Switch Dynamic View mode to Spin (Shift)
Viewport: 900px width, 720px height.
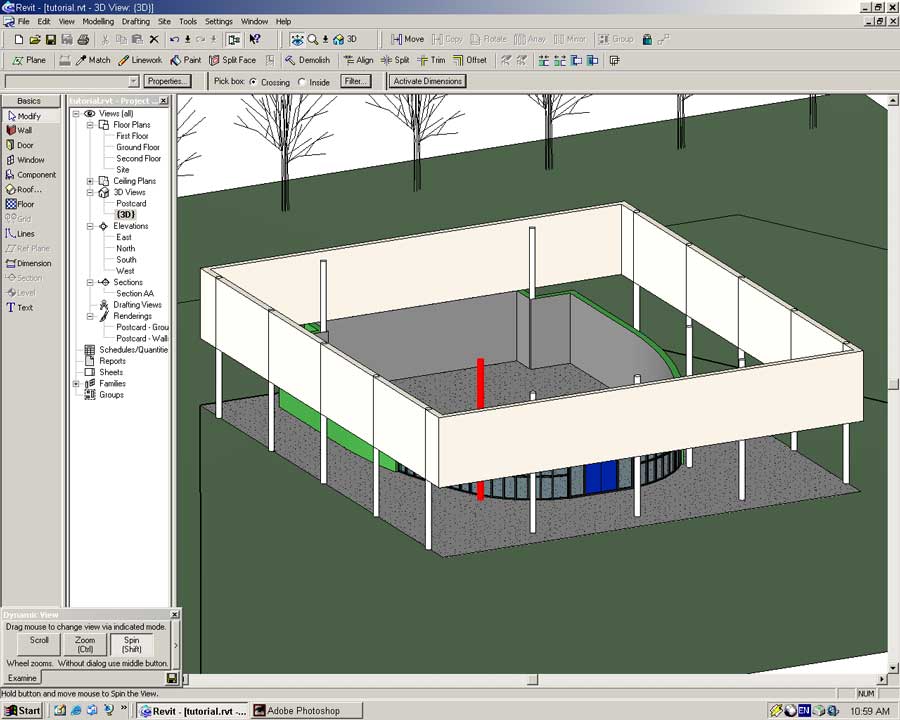[x=131, y=644]
